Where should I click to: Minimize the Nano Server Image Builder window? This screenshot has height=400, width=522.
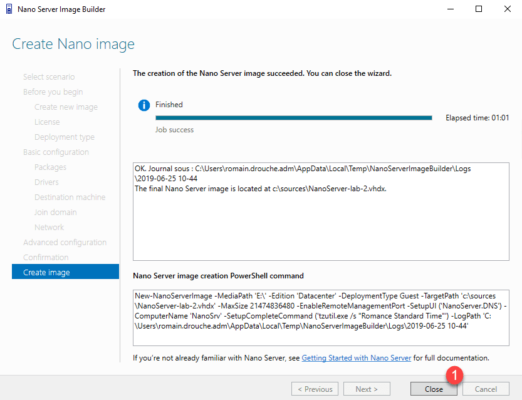(450, 9)
